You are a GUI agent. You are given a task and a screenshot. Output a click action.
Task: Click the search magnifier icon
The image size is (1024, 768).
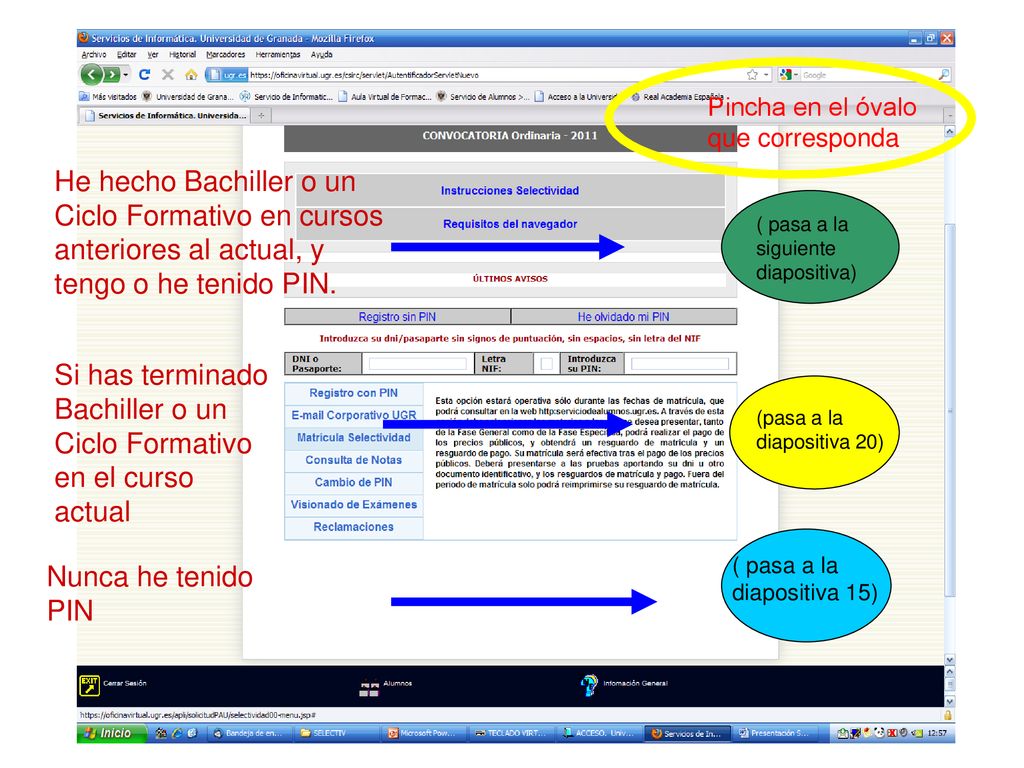click(944, 74)
